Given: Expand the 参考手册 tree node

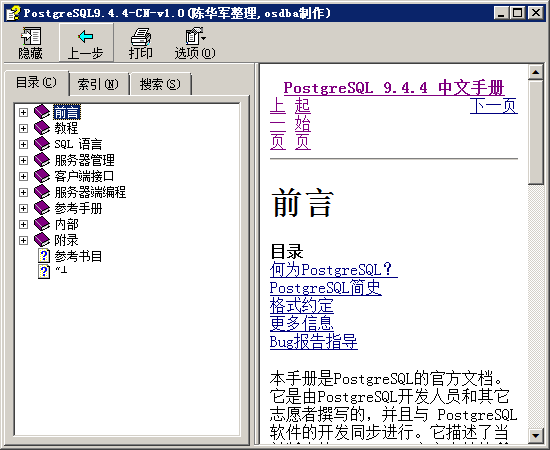Looking at the screenshot, I should [x=23, y=208].
